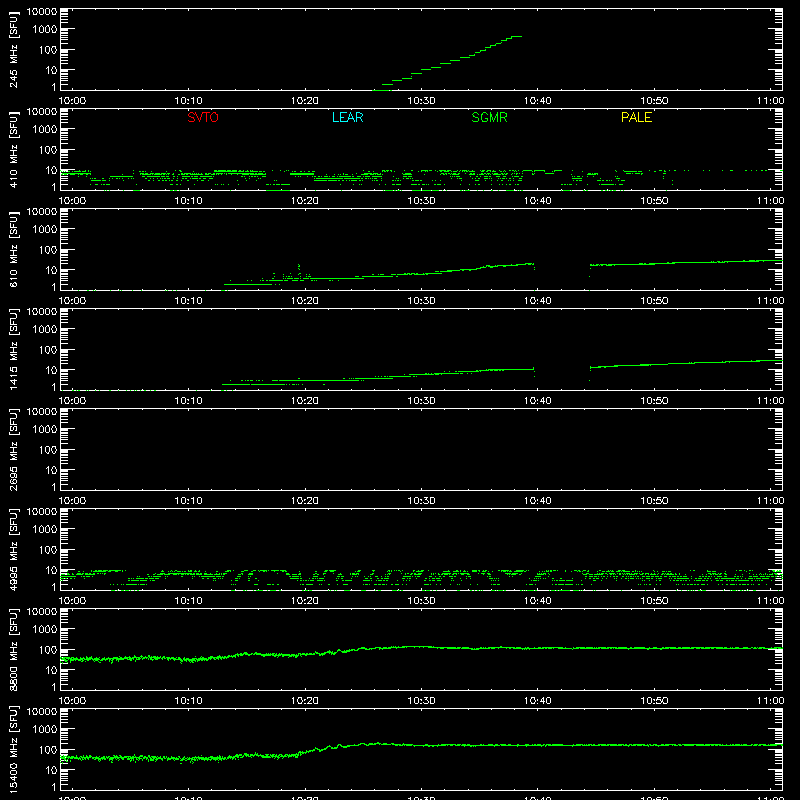This screenshot has height=800, width=800.
Task: Click 10:00 tick label under 8800 MHz panel
Action: (x=72, y=701)
